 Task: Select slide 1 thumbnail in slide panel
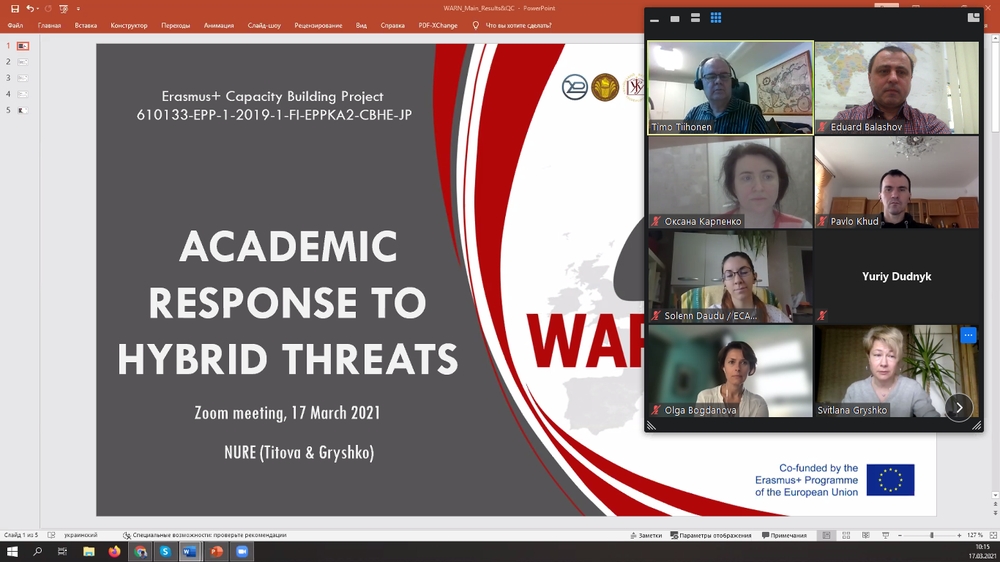[23, 46]
